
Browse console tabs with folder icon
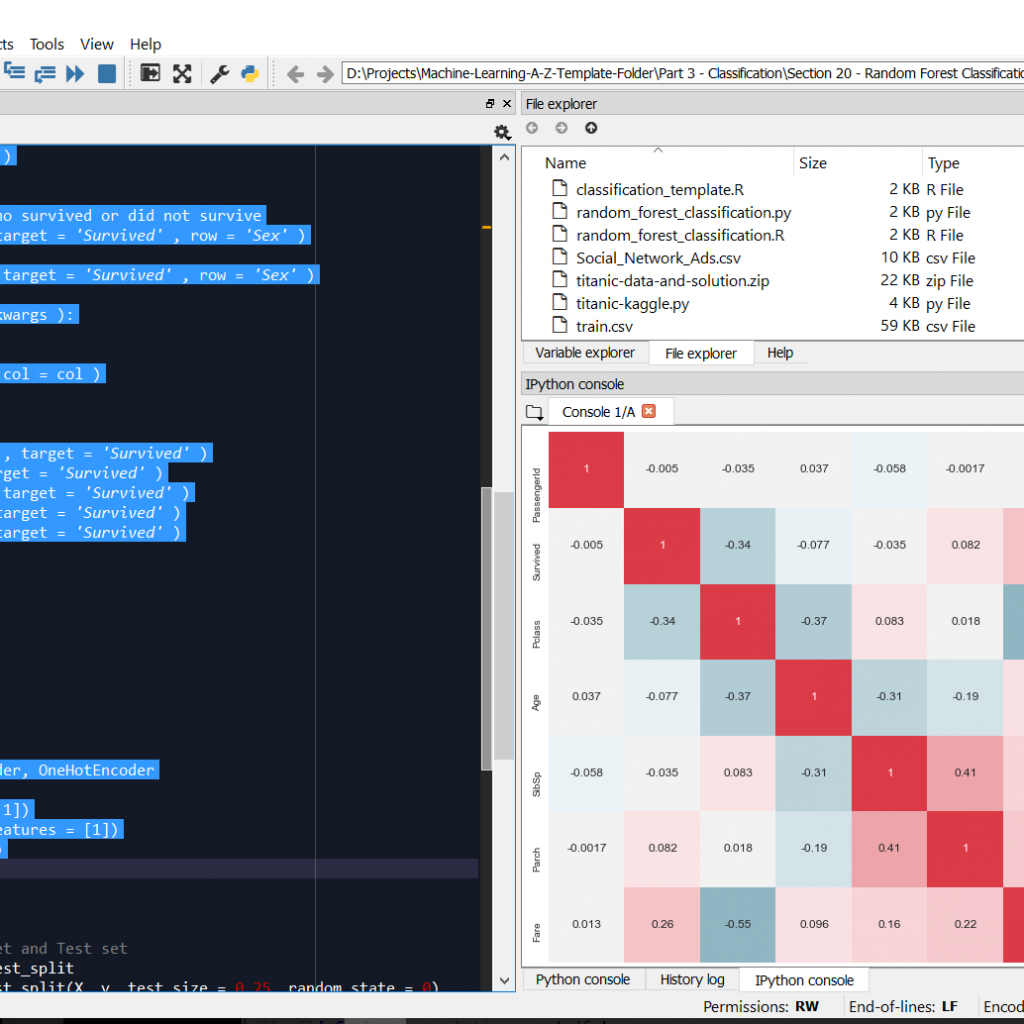(x=534, y=412)
